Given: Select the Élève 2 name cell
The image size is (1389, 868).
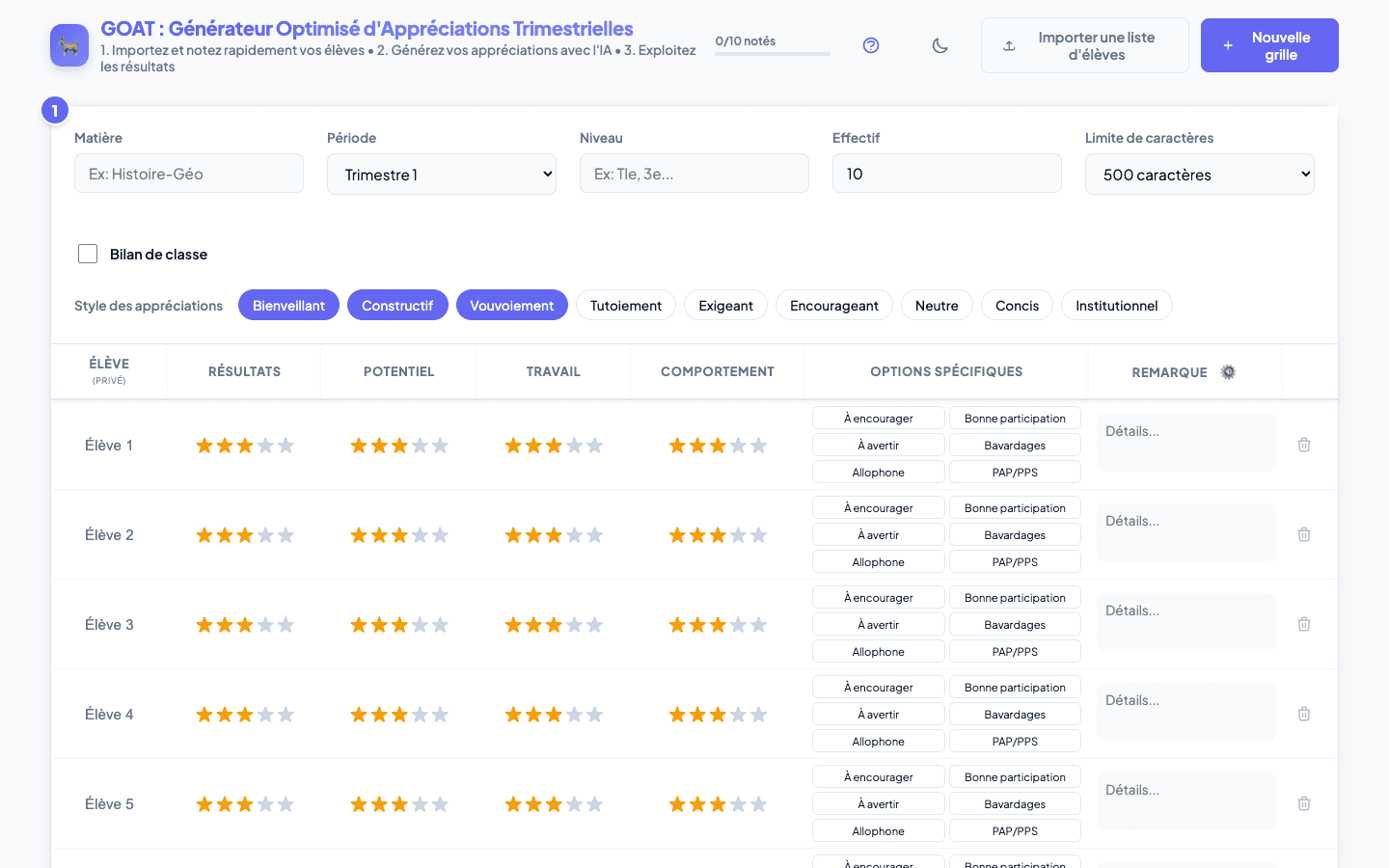Looking at the screenshot, I should 109,535.
